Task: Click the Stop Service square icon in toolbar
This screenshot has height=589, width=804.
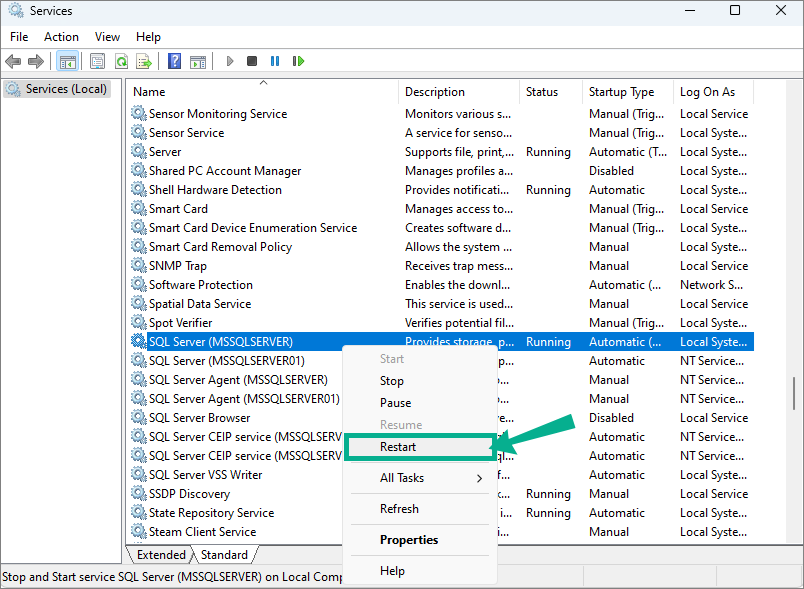Action: tap(252, 62)
